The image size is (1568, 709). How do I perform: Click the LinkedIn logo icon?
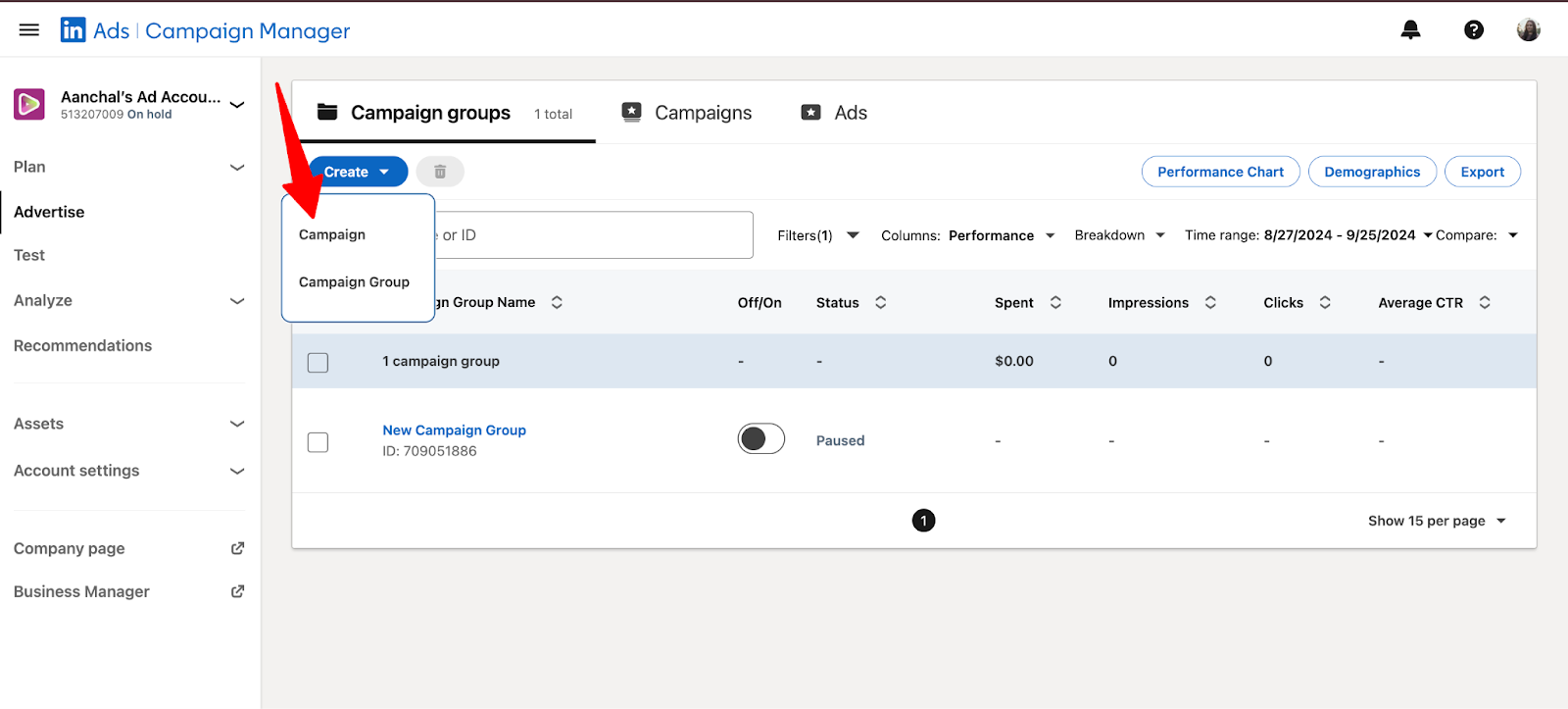73,30
